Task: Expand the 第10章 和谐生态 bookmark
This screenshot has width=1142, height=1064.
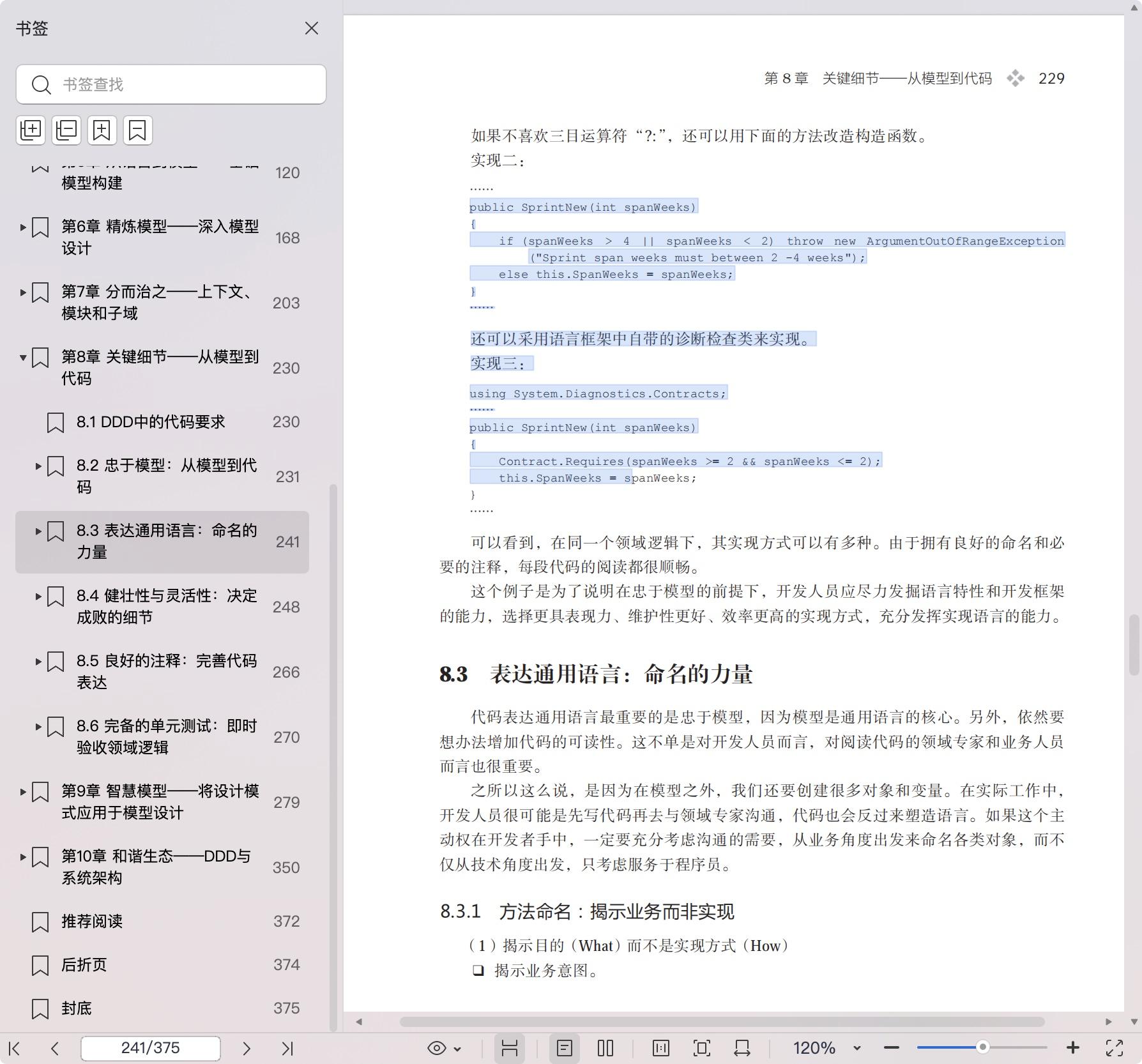Action: pos(23,856)
